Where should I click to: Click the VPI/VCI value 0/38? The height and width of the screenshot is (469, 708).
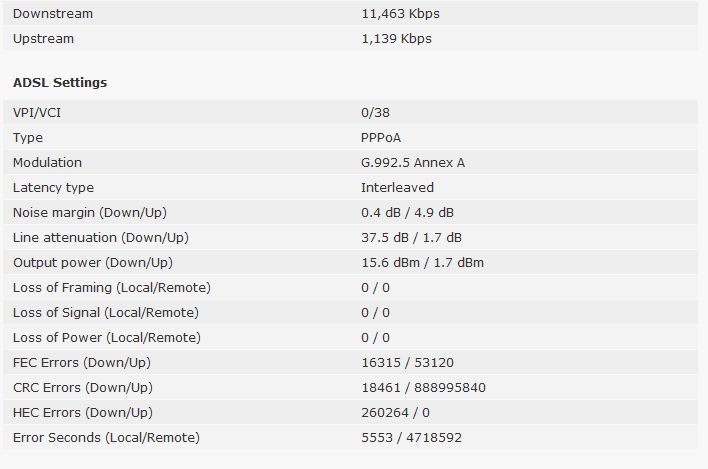(375, 112)
